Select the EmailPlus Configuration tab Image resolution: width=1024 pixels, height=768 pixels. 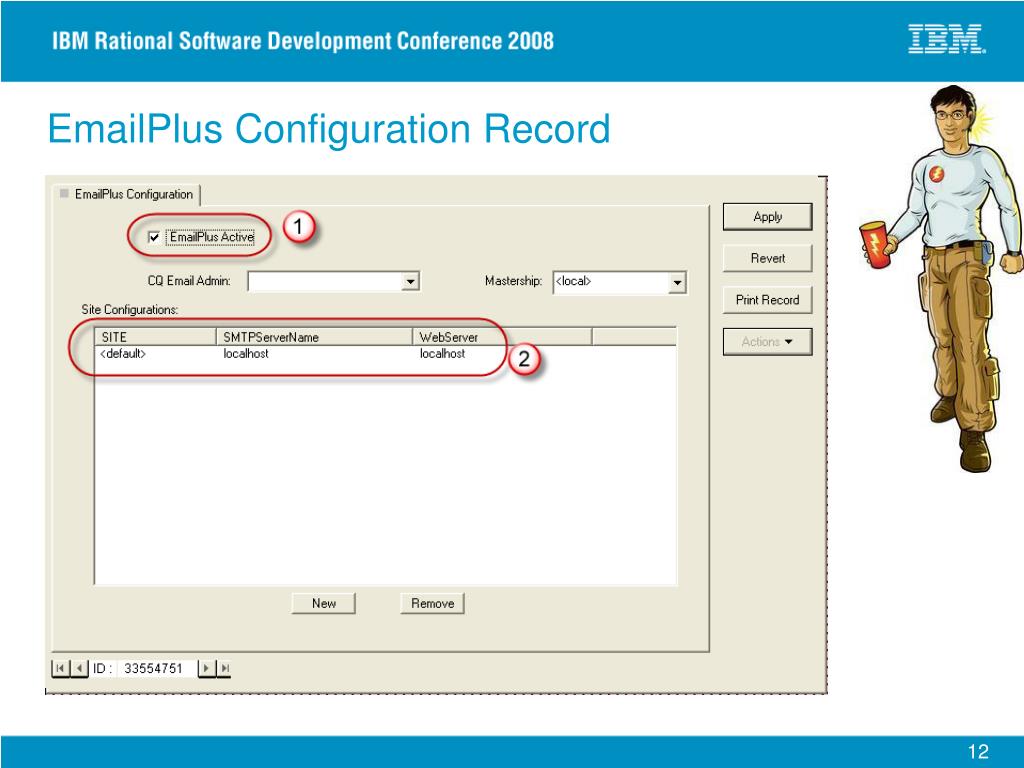tap(127, 194)
